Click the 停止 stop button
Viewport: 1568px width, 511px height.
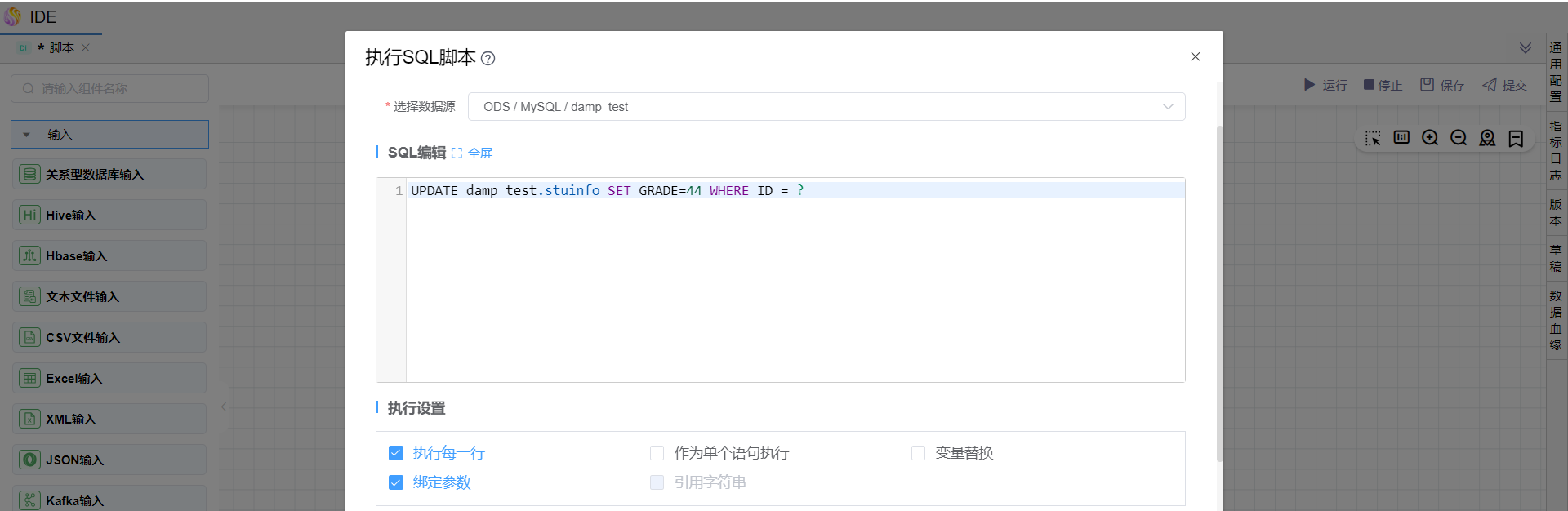click(1383, 85)
